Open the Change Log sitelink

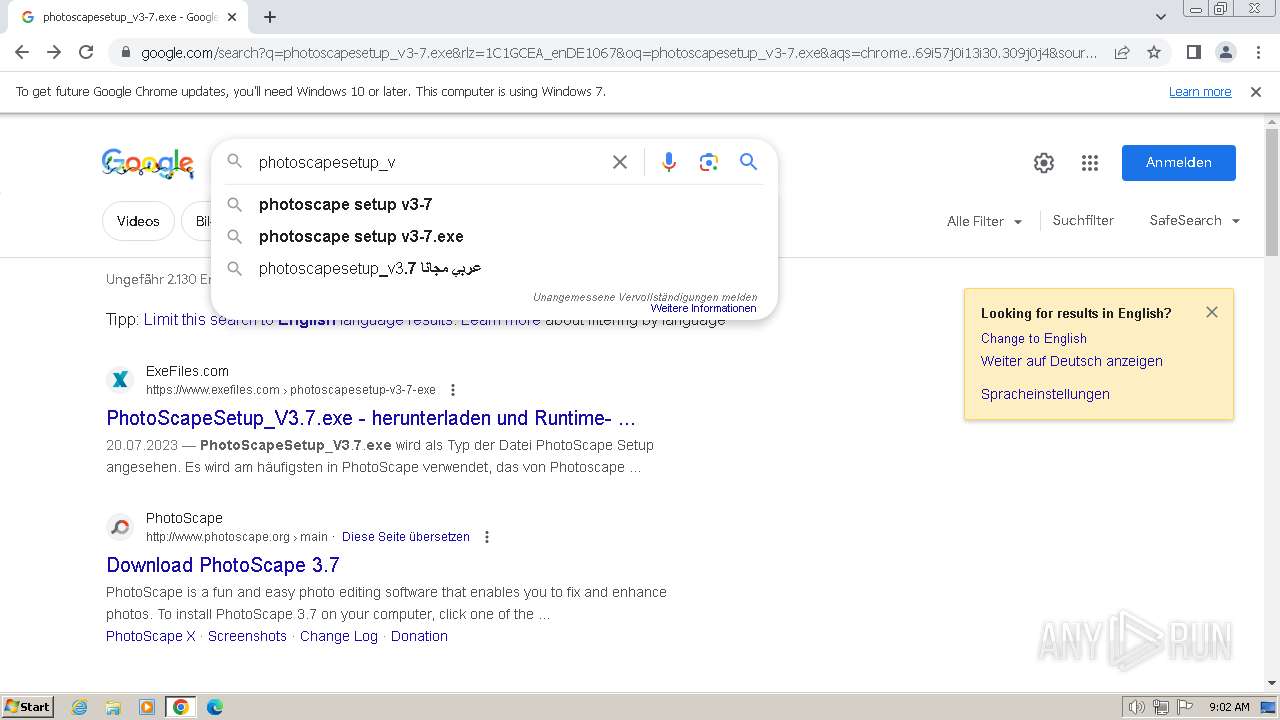click(339, 636)
